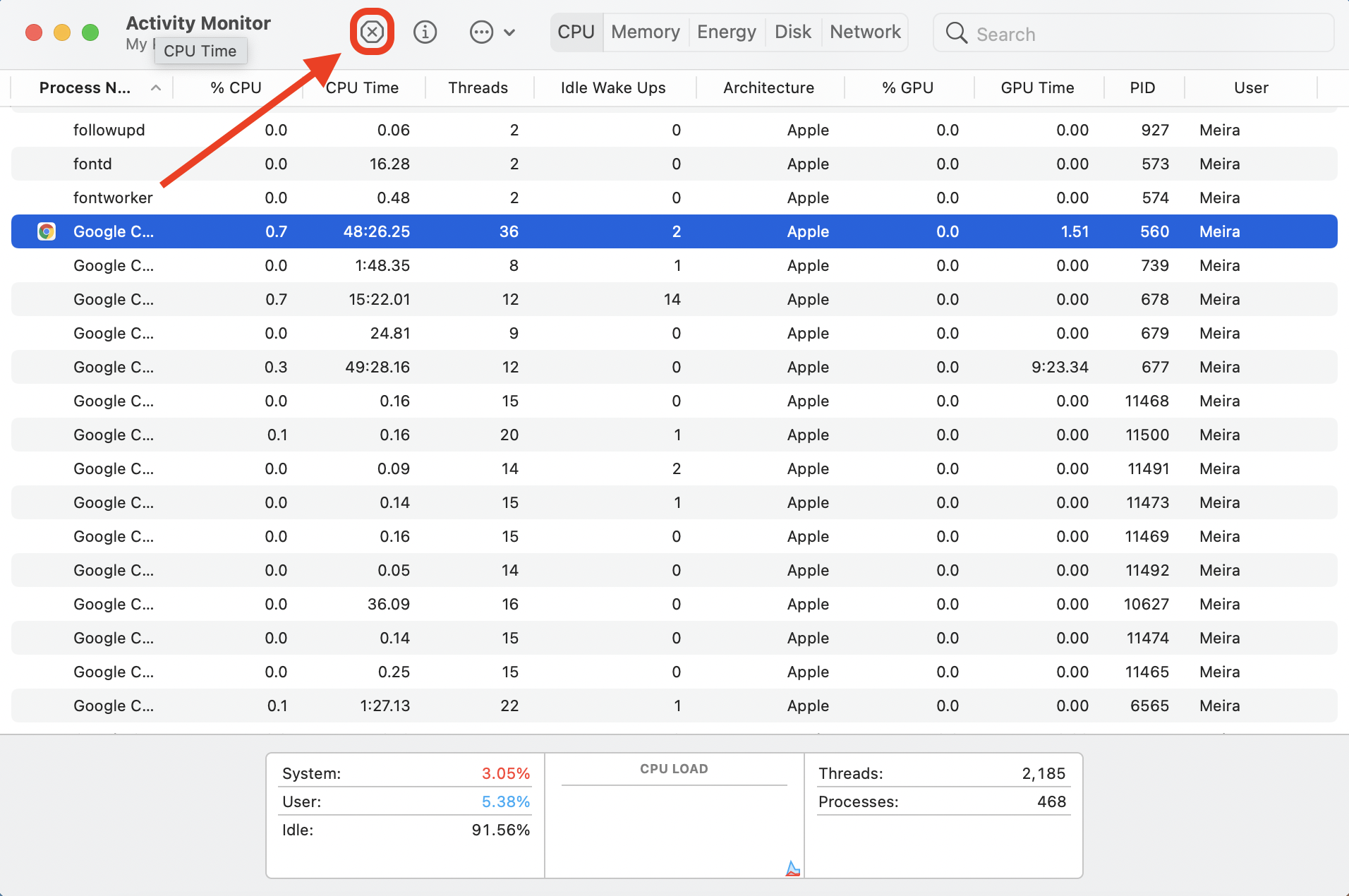Click the Activity Monitor window title
Viewport: 1349px width, 896px height.
(x=198, y=23)
